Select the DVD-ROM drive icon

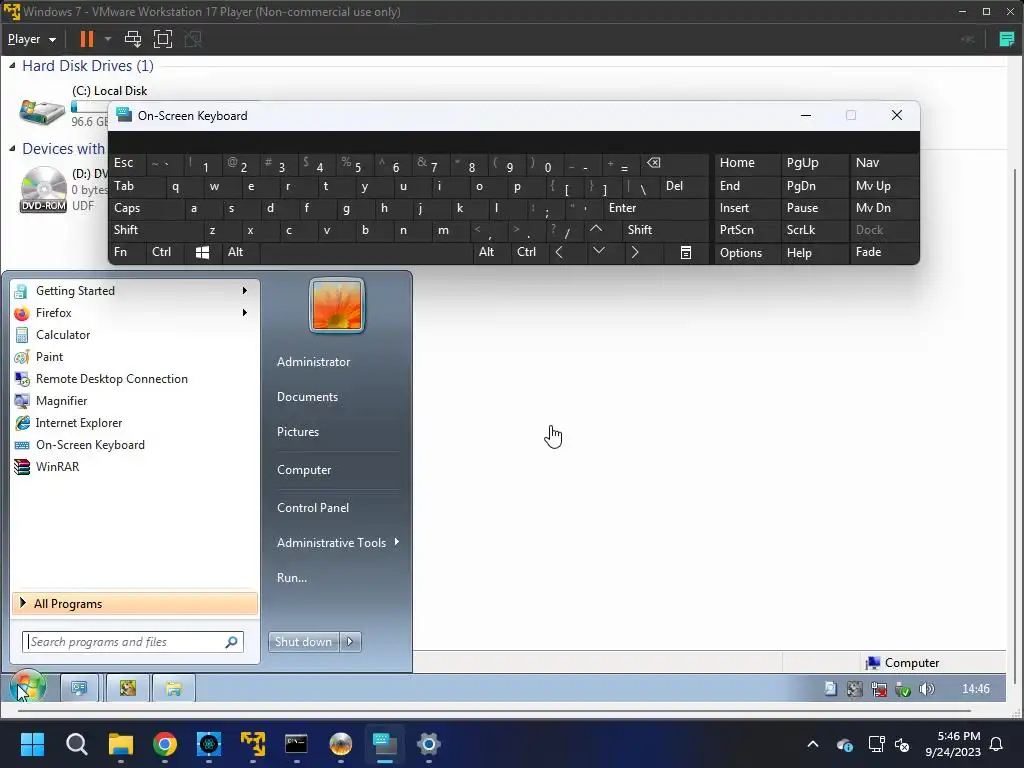[x=43, y=189]
